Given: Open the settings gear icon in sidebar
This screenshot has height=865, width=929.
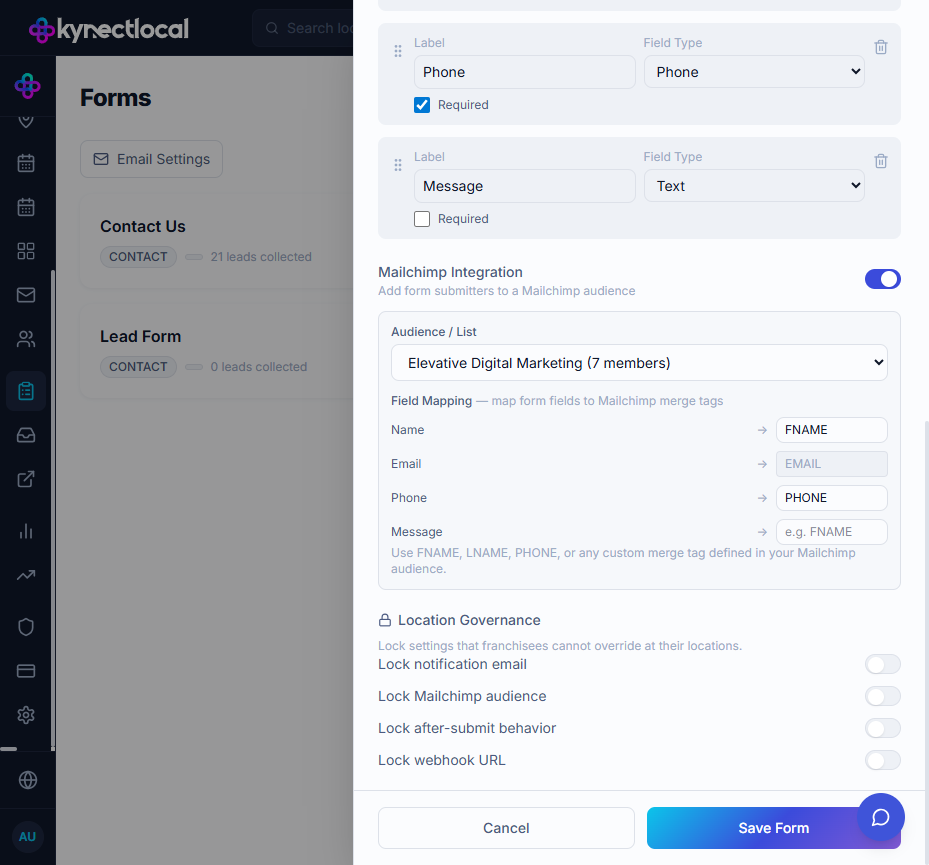Looking at the screenshot, I should click(x=26, y=715).
